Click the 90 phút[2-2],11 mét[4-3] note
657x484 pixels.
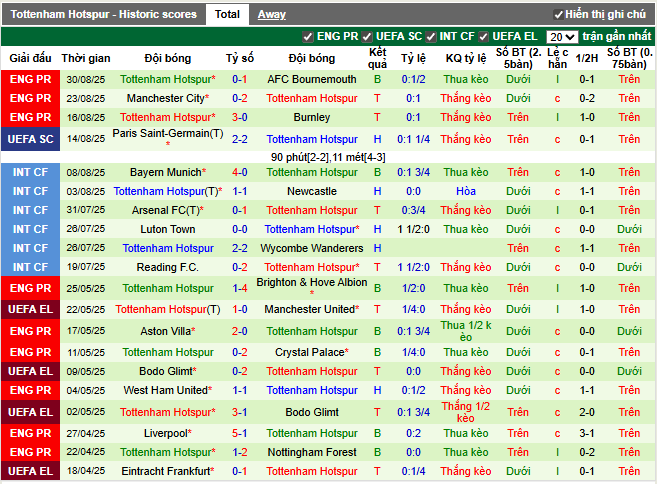coord(328,158)
